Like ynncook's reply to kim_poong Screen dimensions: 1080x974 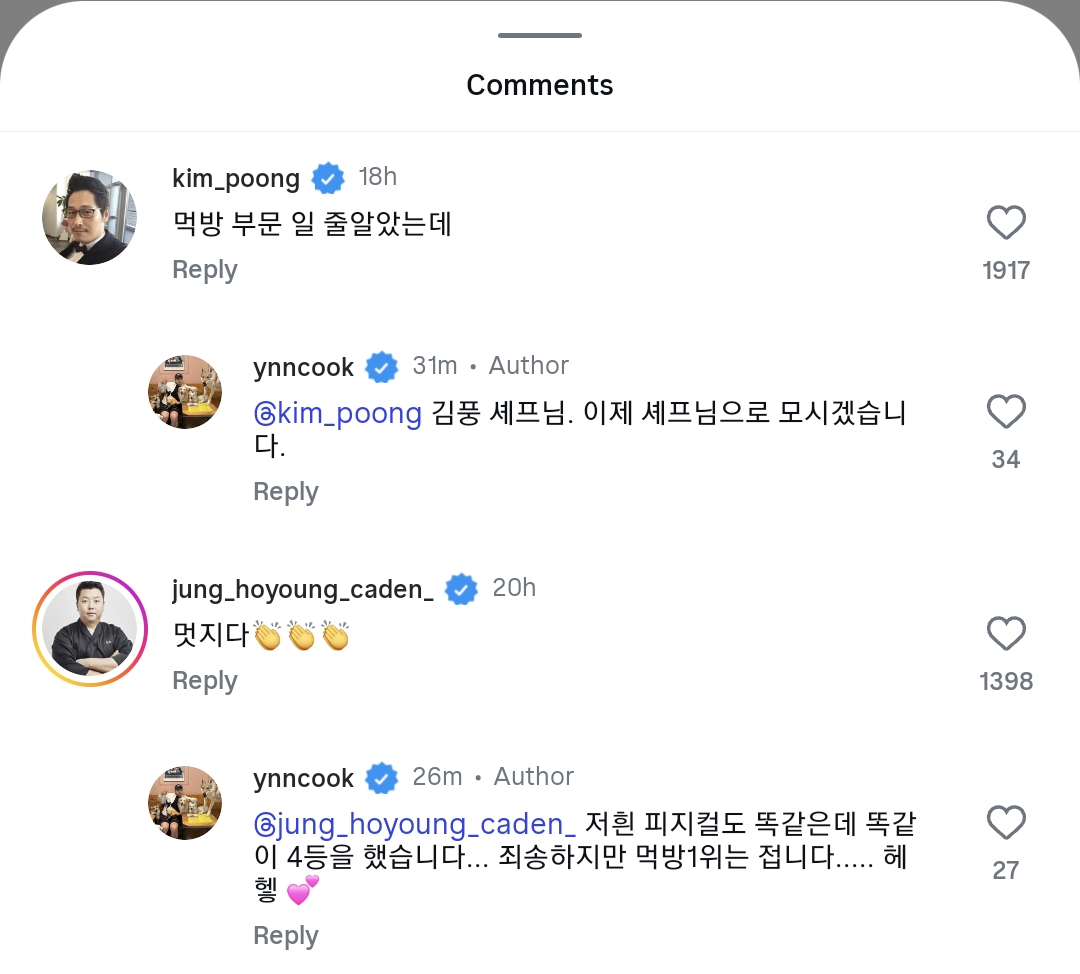tap(1006, 412)
